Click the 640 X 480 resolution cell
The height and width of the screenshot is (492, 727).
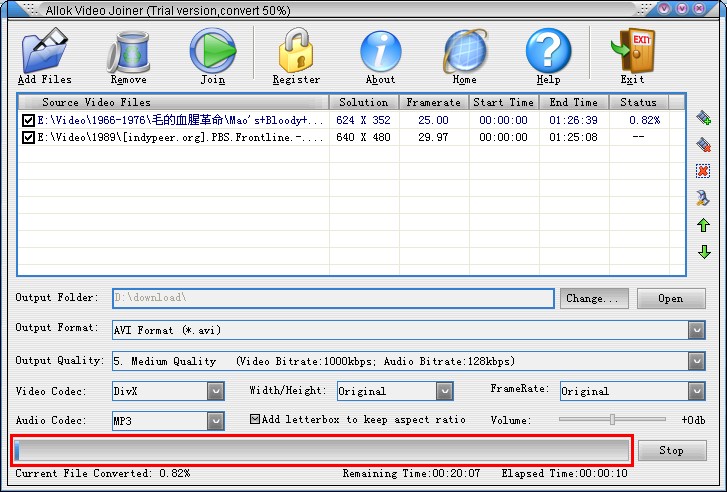(364, 138)
